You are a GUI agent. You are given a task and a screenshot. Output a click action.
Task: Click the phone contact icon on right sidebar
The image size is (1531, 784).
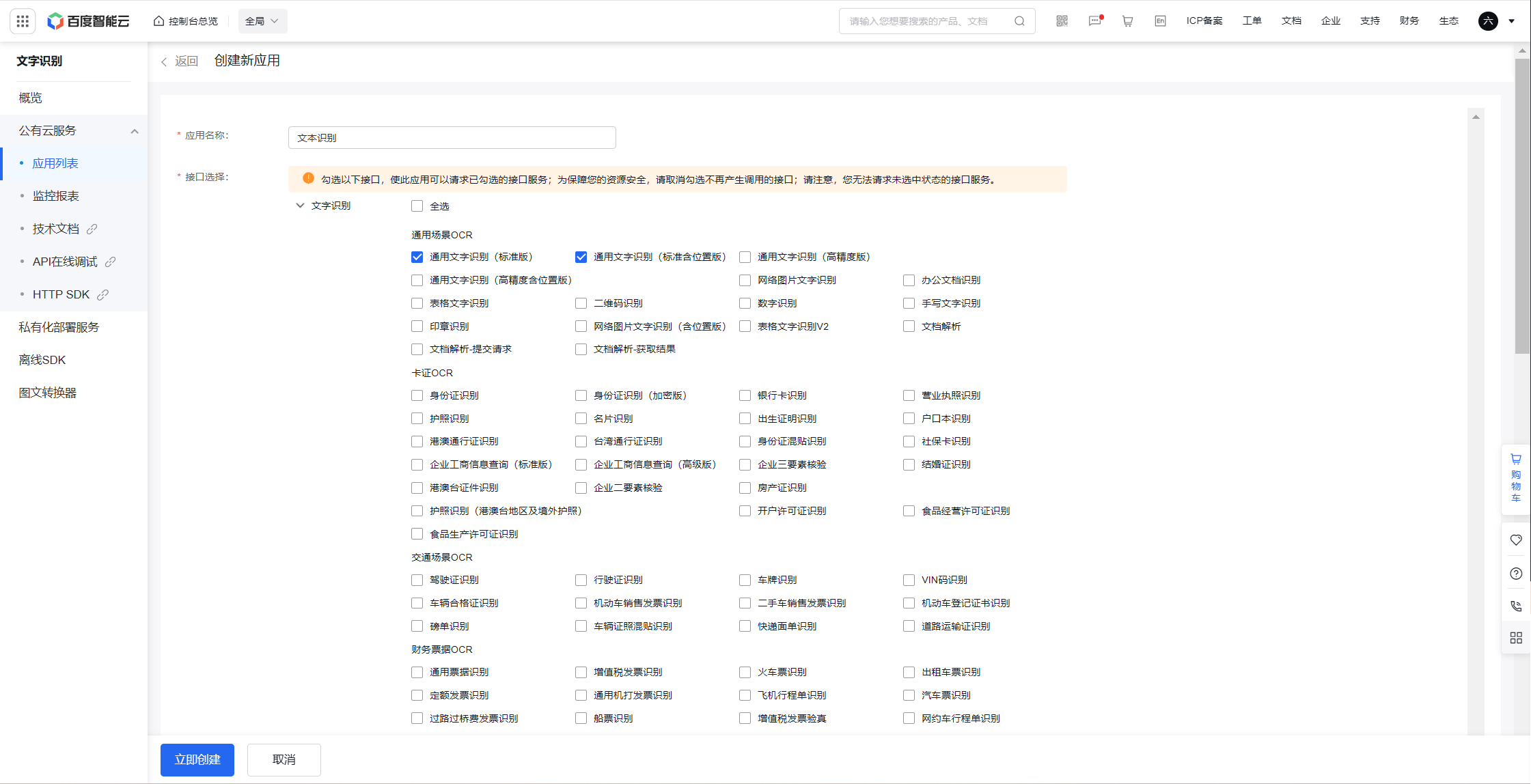(1516, 606)
